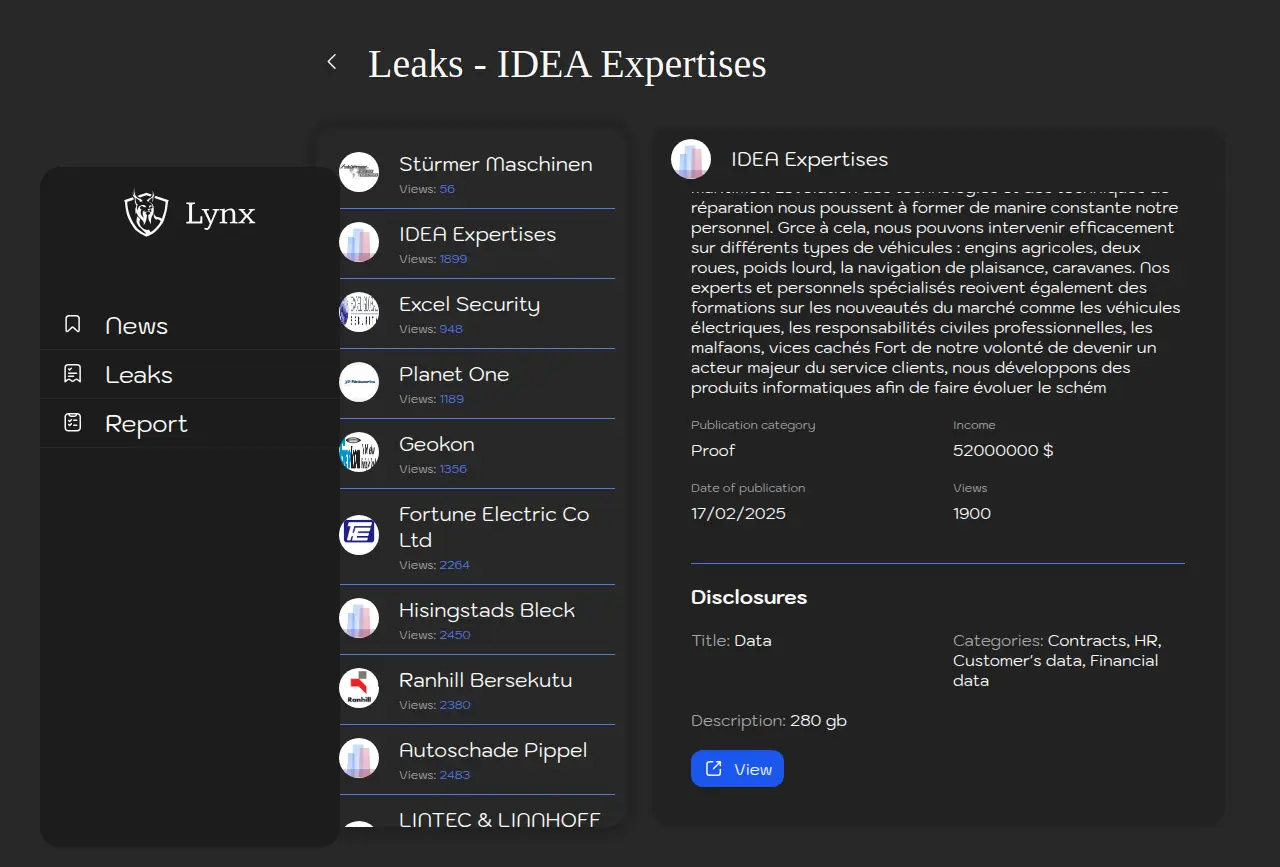
Task: Open the Planet One leak entry
Action: click(x=454, y=375)
